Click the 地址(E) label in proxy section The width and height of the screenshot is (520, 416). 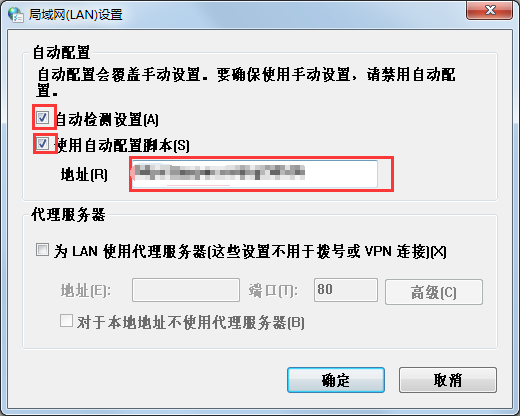point(86,291)
